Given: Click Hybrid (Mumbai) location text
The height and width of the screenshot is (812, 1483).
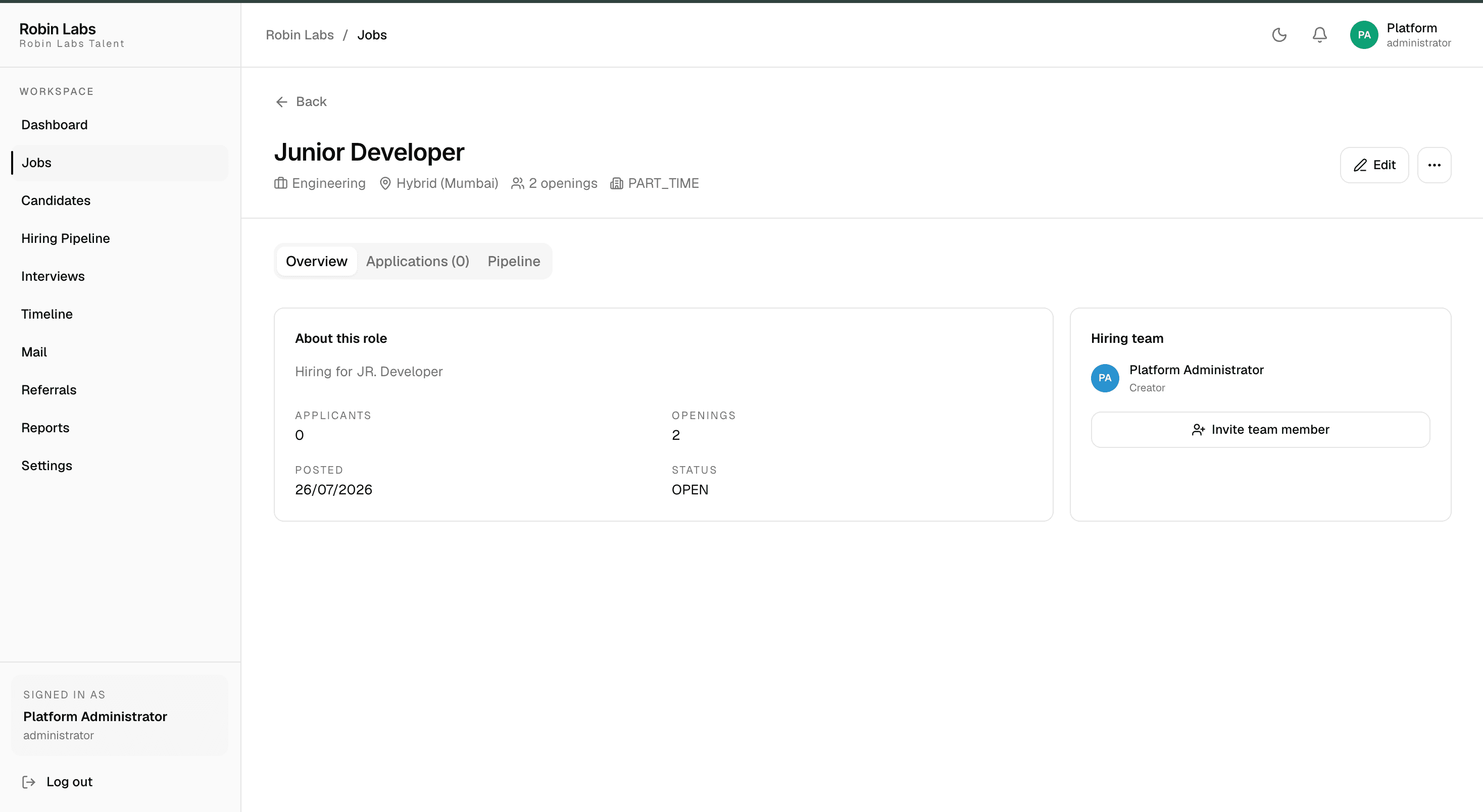Looking at the screenshot, I should (448, 183).
